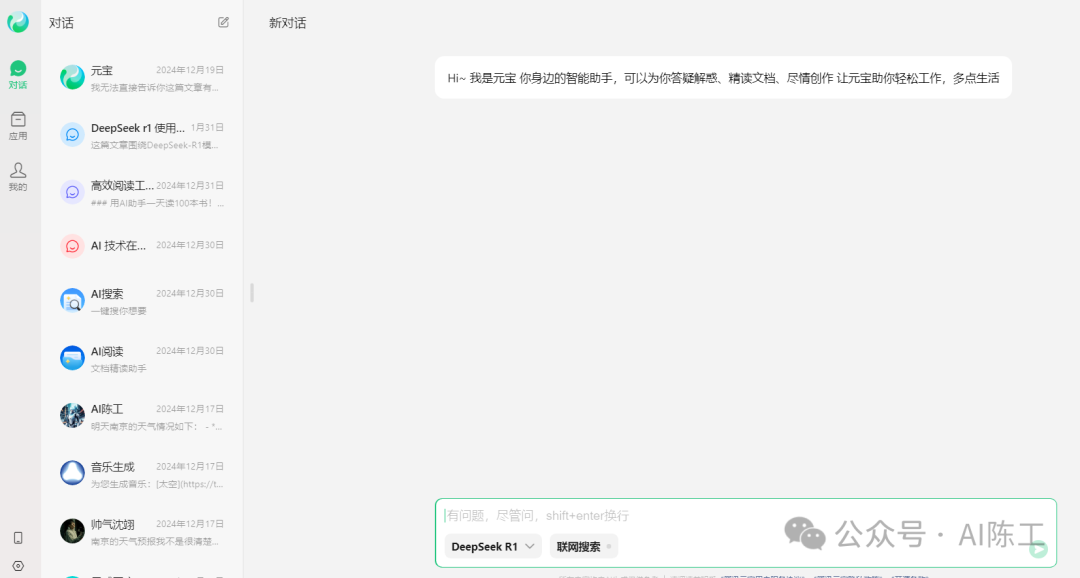
Task: Open the 帅气沈翊 conversation title
Action: 113,524
